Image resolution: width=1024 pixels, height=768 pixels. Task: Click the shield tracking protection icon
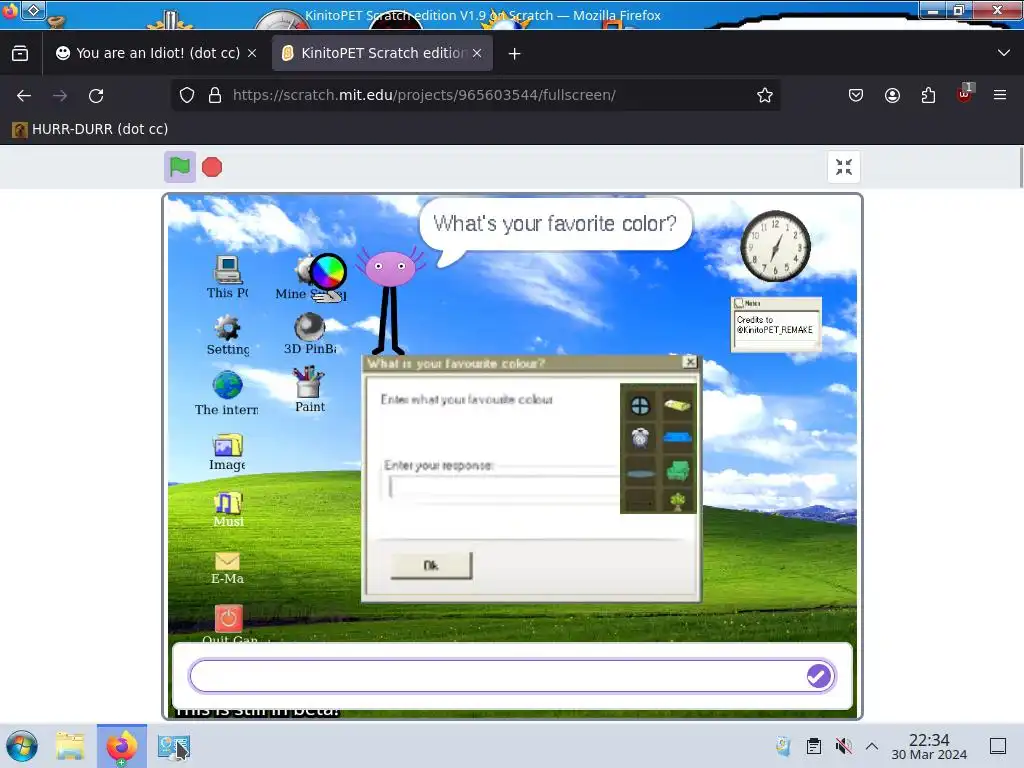pos(187,95)
